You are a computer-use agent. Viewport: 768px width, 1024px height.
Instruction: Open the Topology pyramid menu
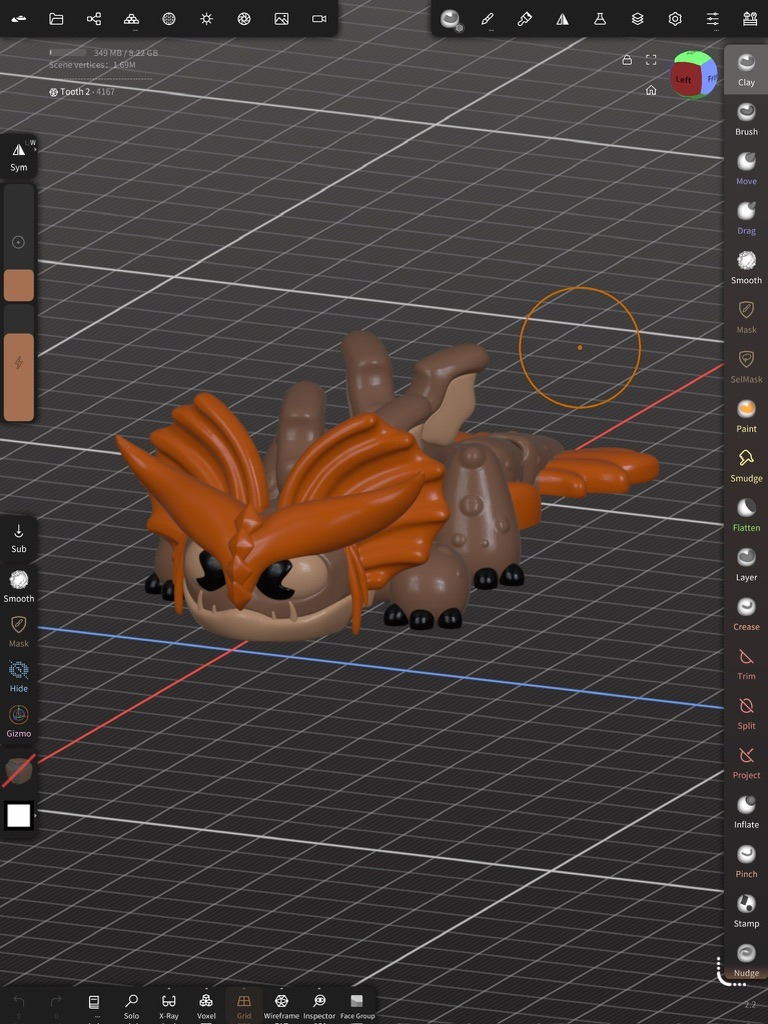(131, 18)
